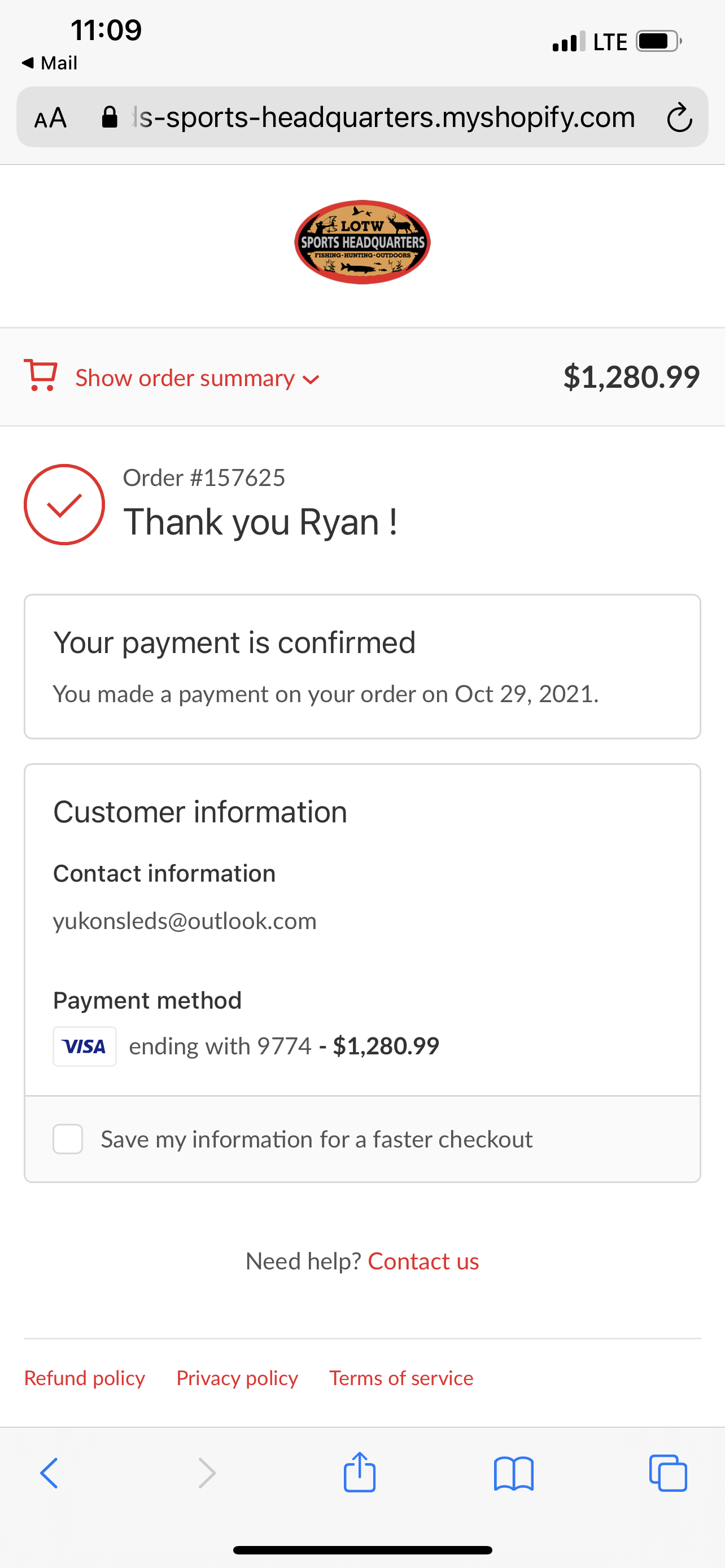Open the Contact us link
The image size is (725, 1568).
click(423, 1261)
